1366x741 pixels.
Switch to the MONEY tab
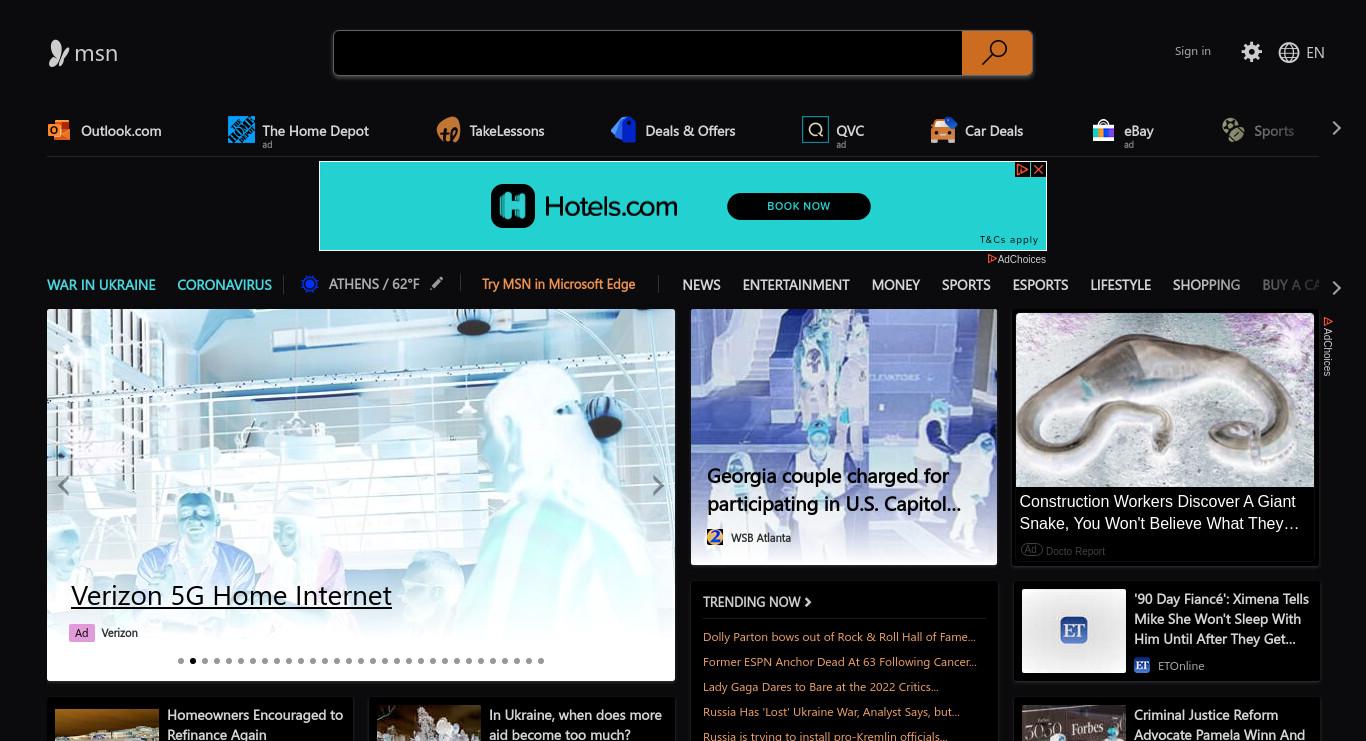[895, 285]
